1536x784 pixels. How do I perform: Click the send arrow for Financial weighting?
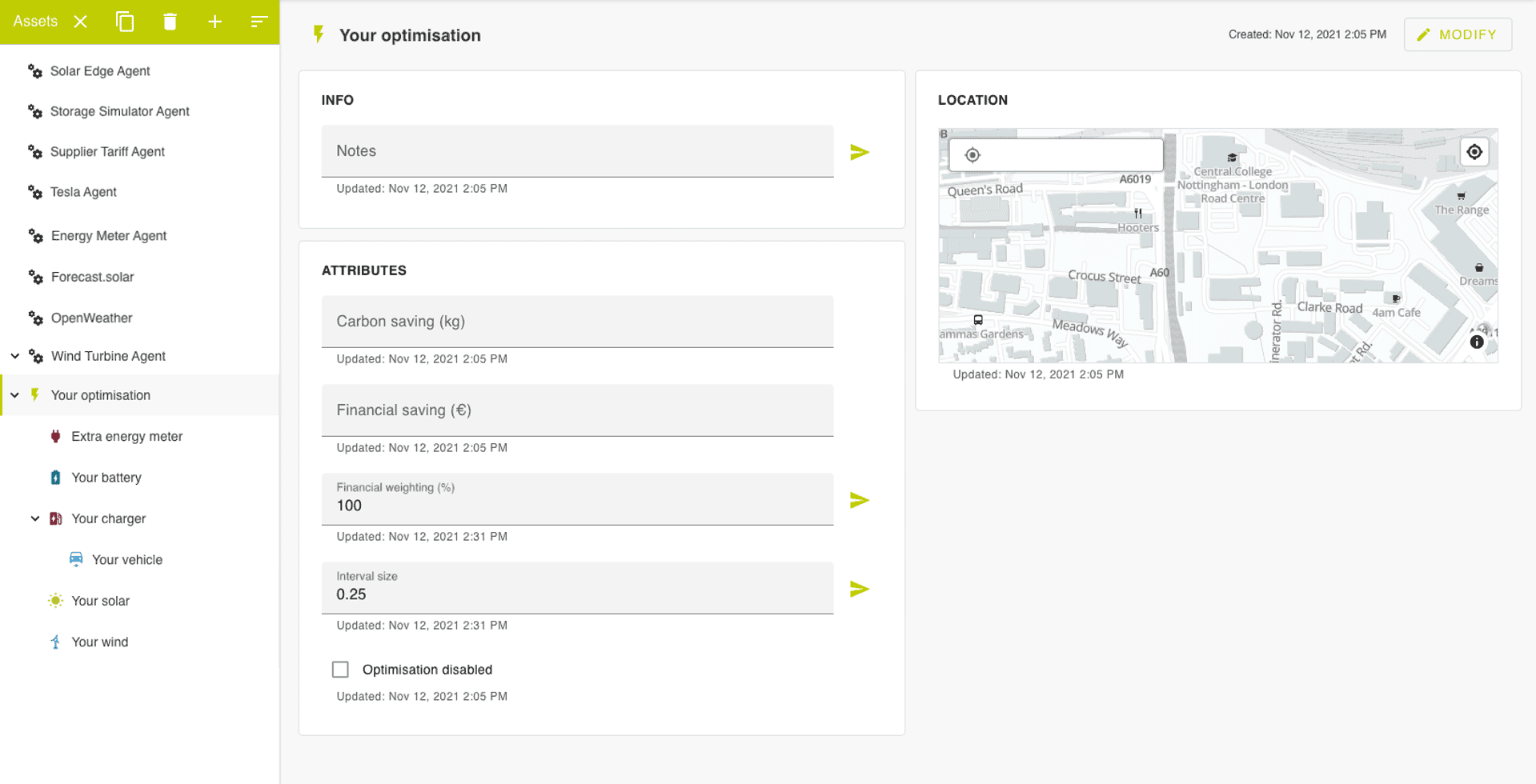(x=859, y=499)
